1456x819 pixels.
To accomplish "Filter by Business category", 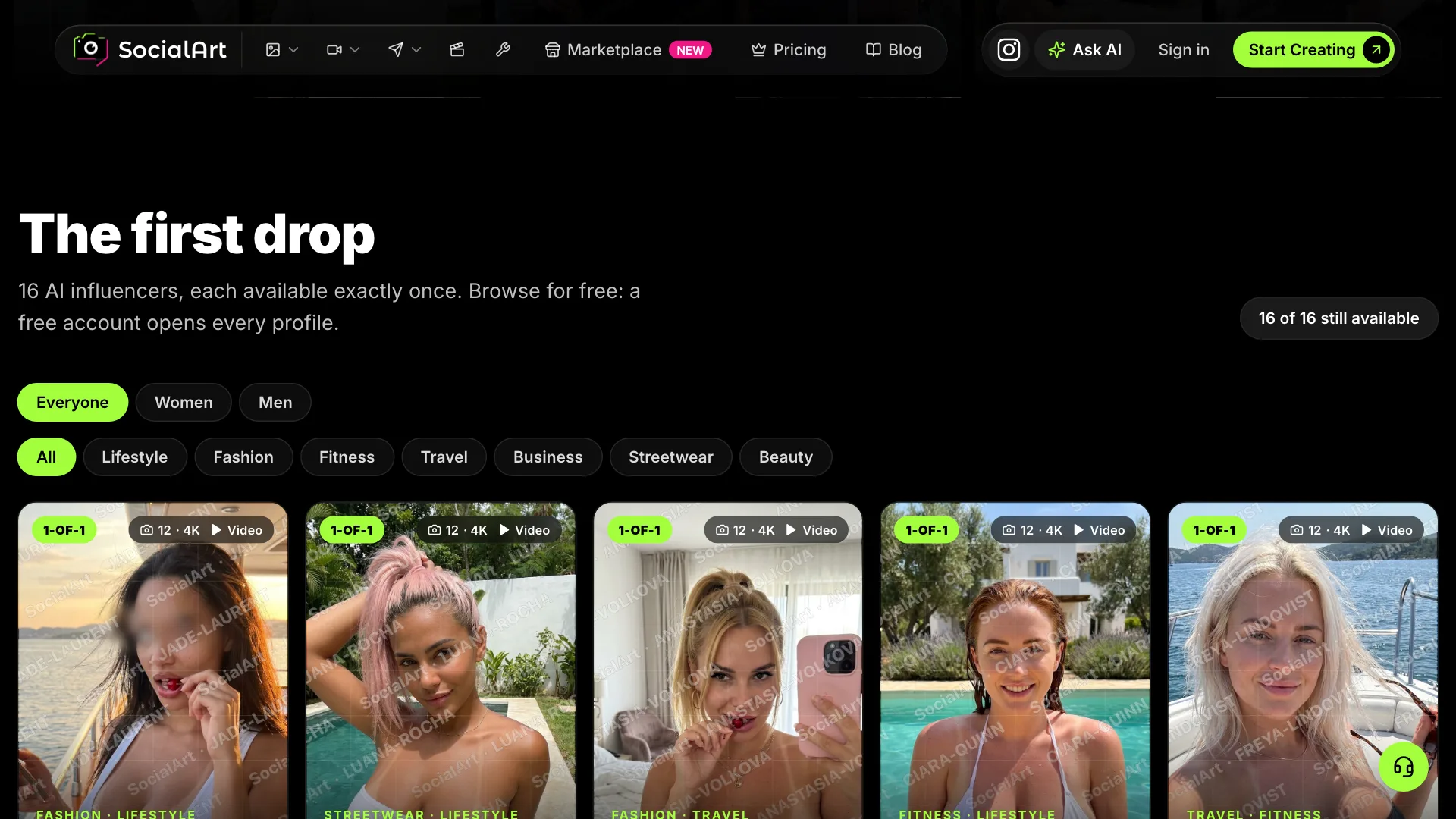I will click(x=548, y=457).
